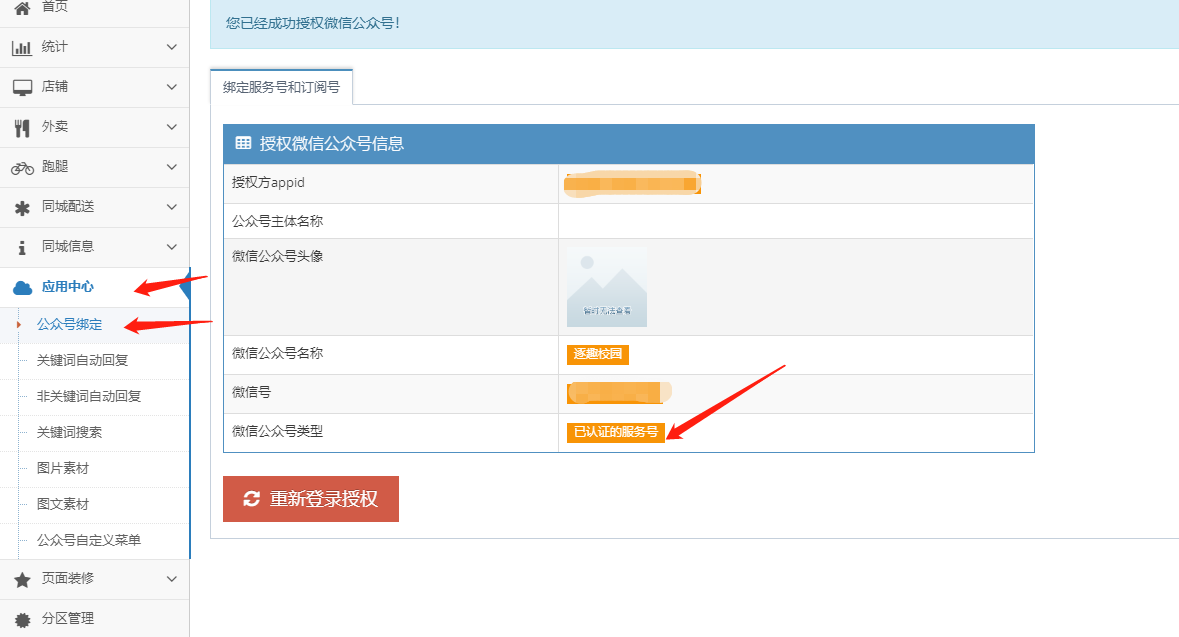Click the home icon beside 首页

tap(22, 7)
